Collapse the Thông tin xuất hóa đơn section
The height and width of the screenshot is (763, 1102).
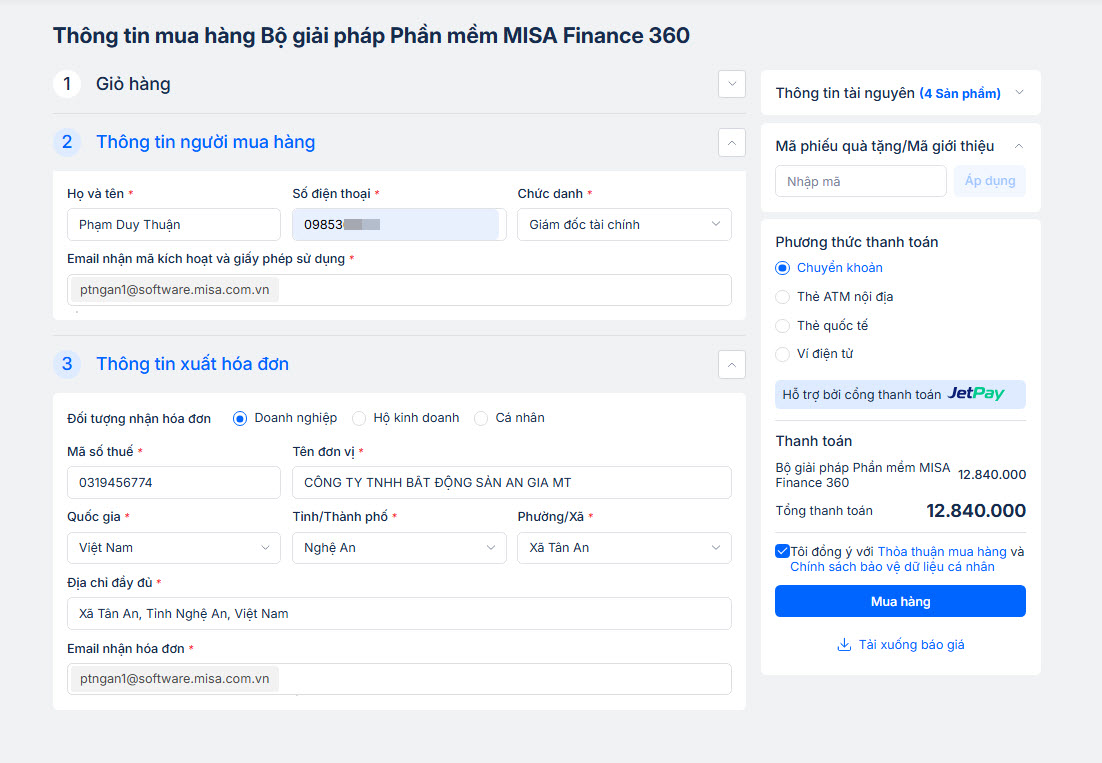coord(732,365)
